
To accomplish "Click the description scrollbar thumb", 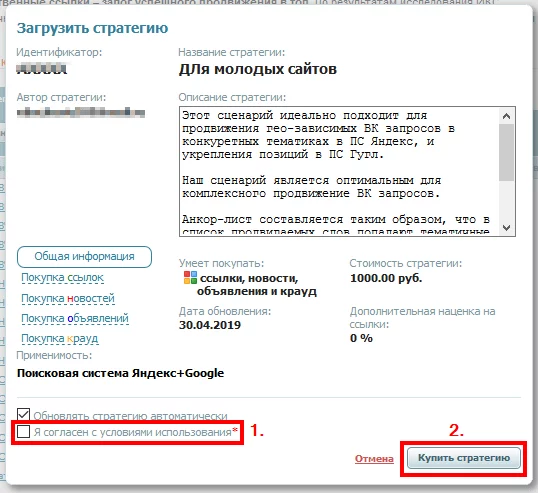I will (506, 152).
